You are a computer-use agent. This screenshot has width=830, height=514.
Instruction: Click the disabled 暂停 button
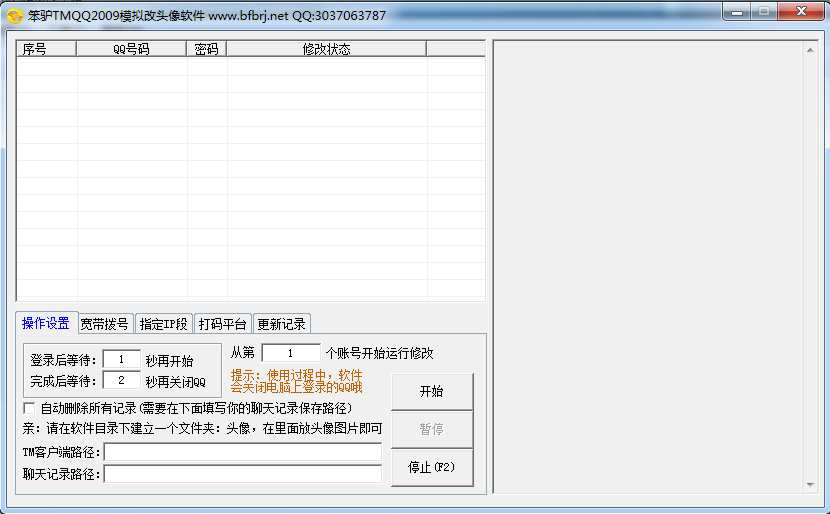click(432, 429)
